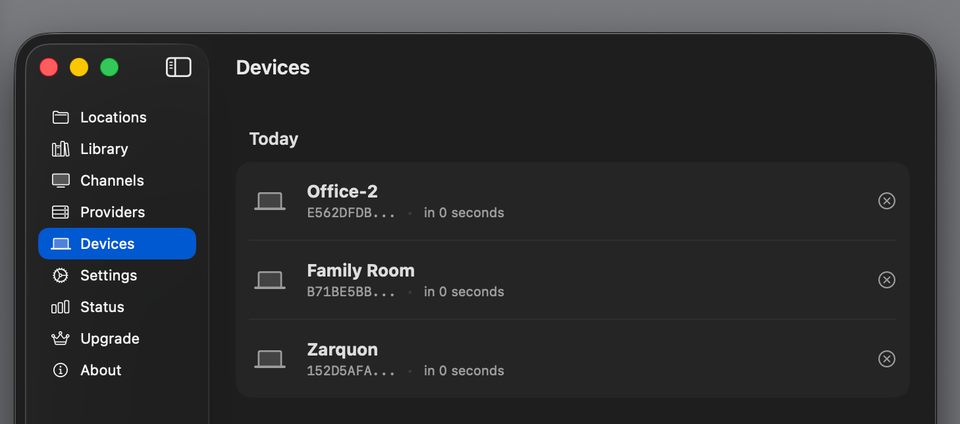The image size is (960, 424).
Task: Click the Status bar-chart icon
Action: (61, 307)
